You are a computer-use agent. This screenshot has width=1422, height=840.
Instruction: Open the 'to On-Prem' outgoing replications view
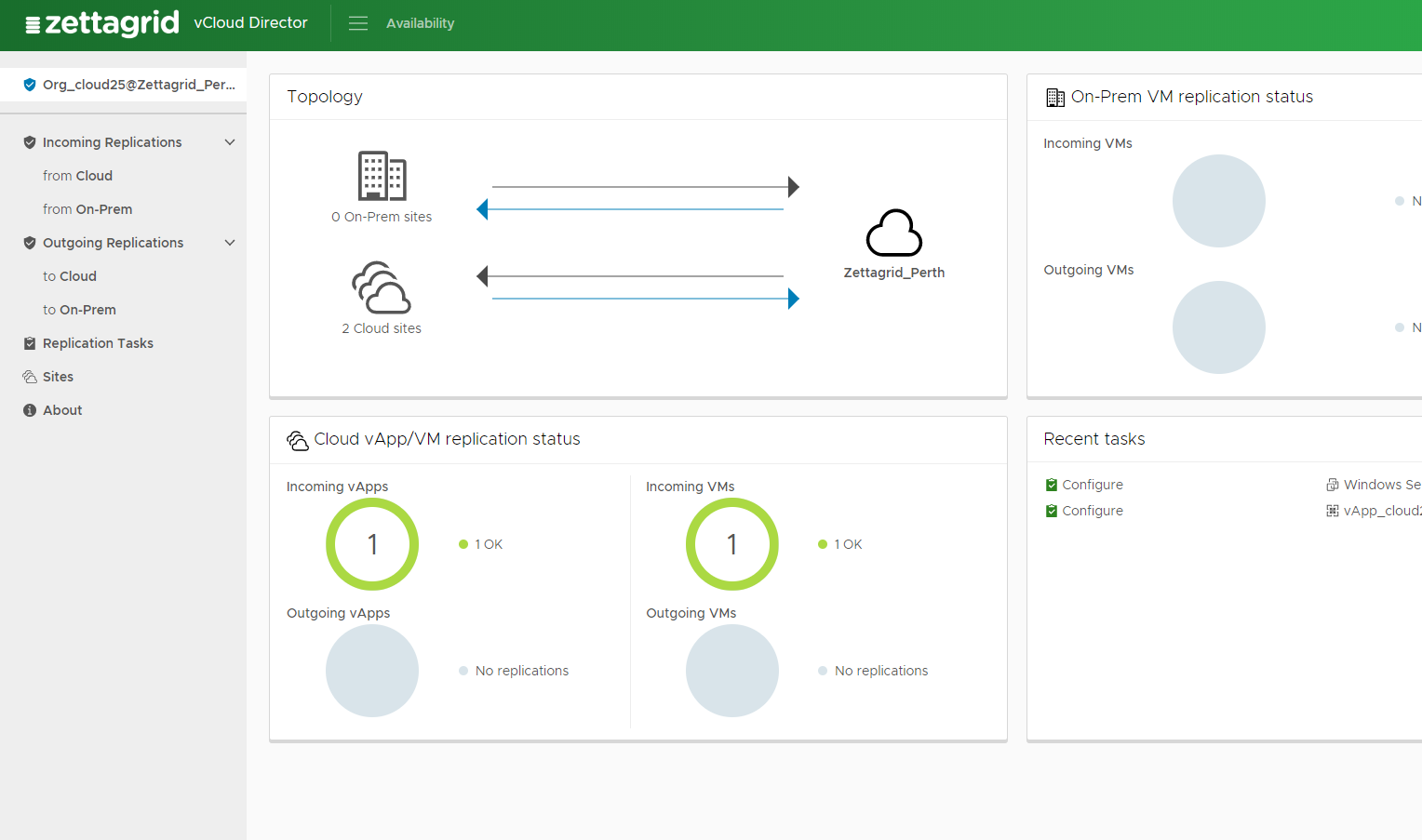tap(80, 309)
